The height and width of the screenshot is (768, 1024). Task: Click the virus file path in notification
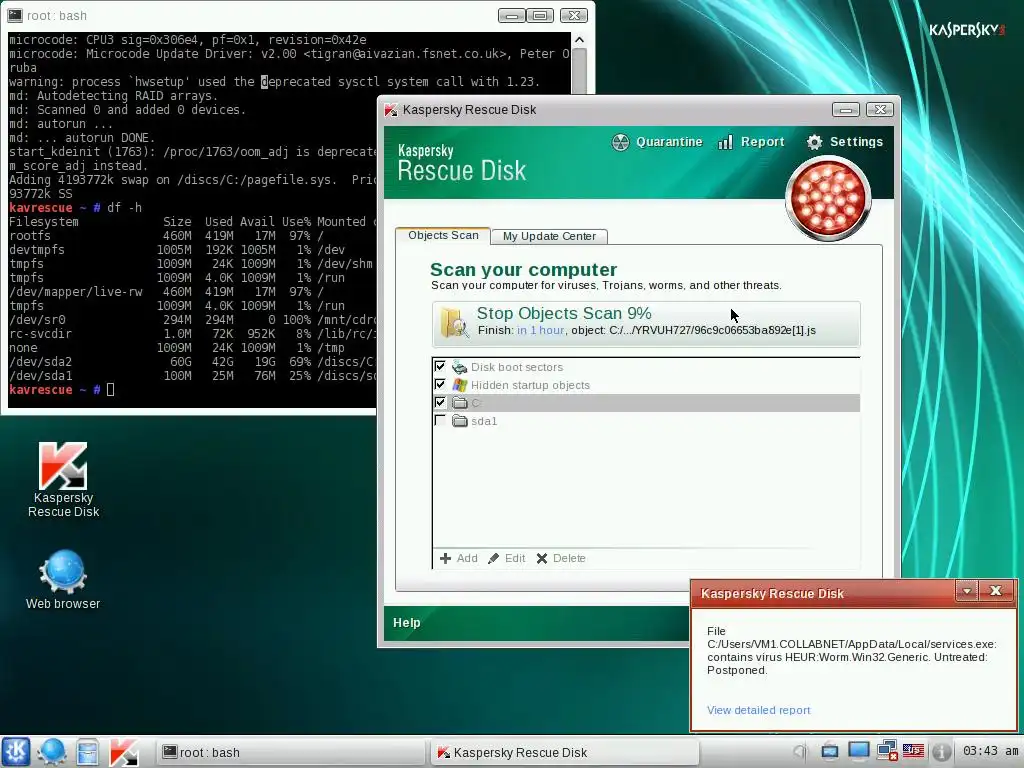(851, 644)
